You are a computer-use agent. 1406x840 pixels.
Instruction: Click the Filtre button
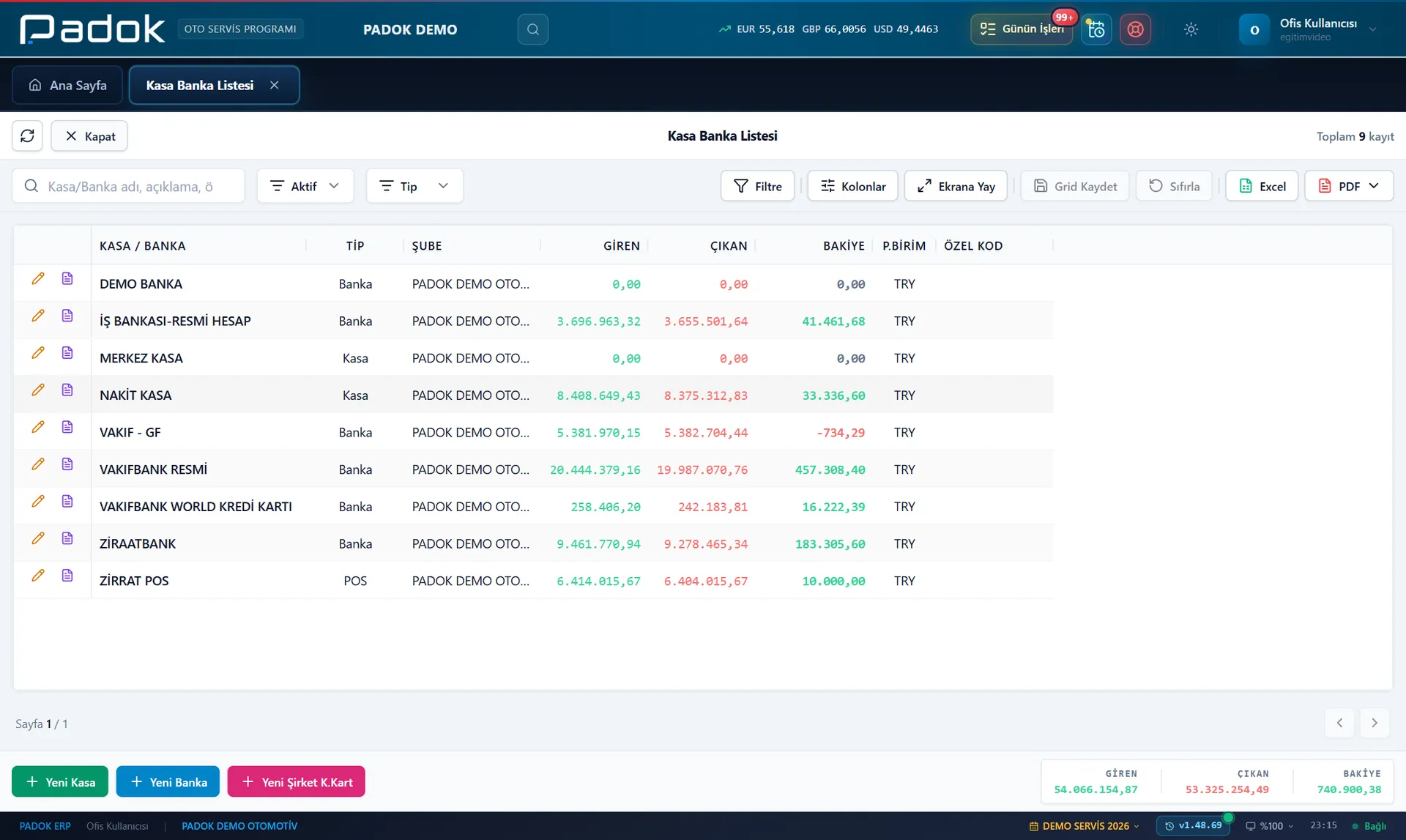pos(758,186)
